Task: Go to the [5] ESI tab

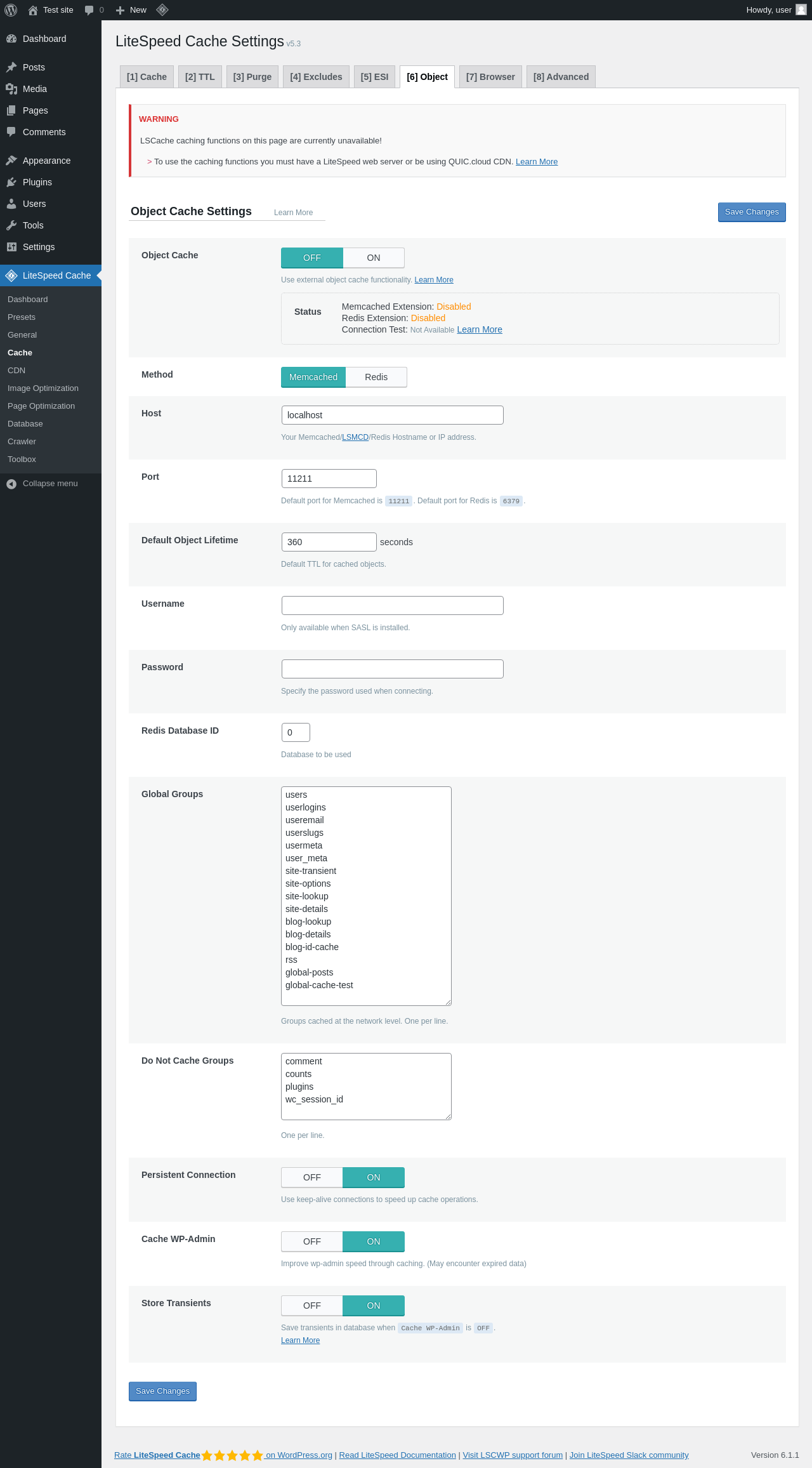Action: [x=374, y=77]
